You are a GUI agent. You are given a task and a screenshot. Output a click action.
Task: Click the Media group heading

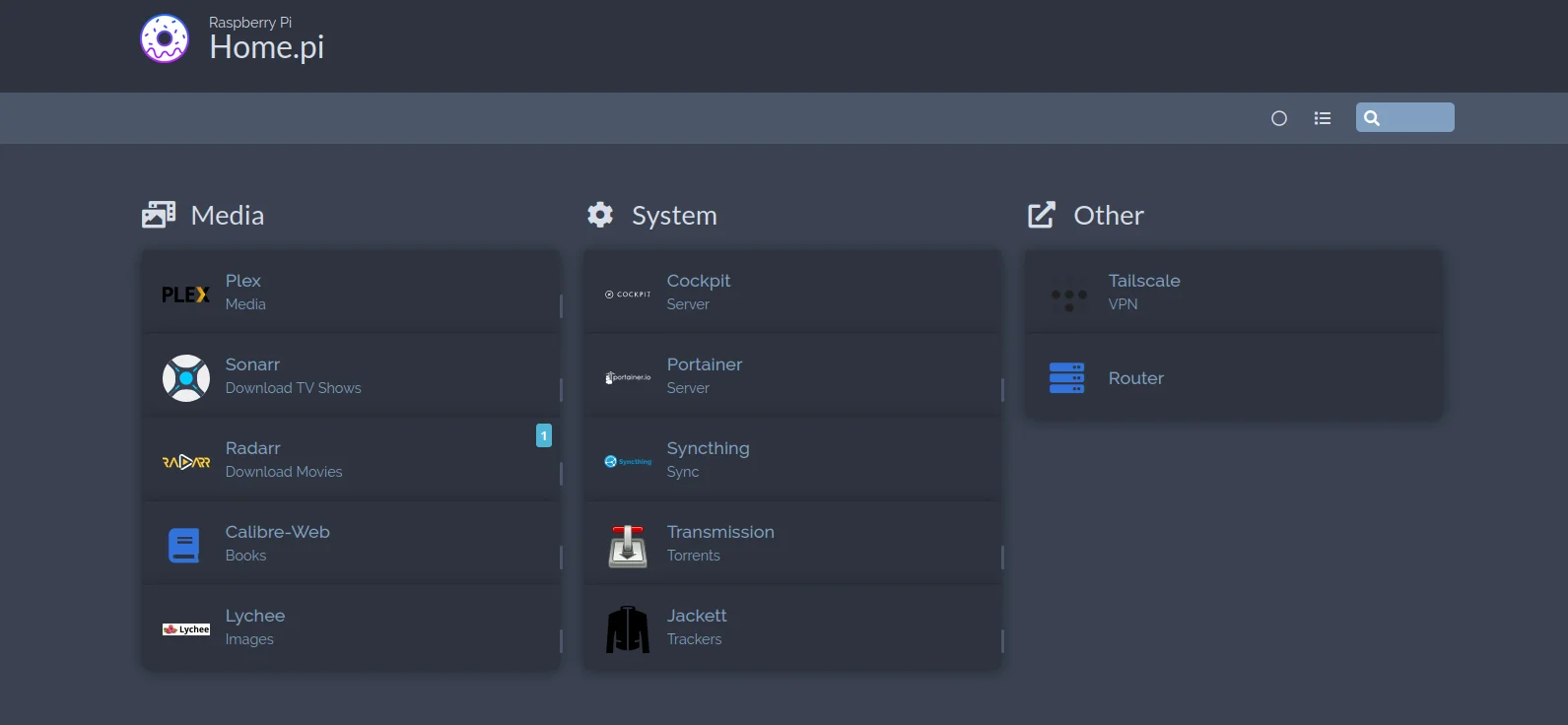[228, 216]
